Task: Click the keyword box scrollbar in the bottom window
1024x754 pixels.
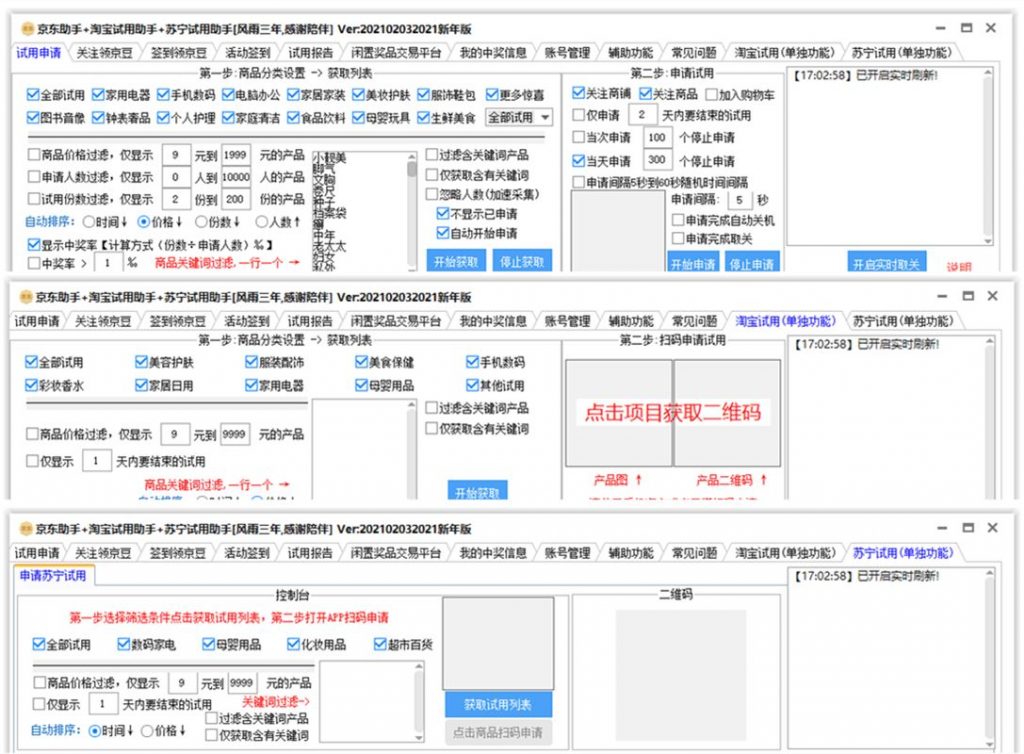Action: click(418, 702)
